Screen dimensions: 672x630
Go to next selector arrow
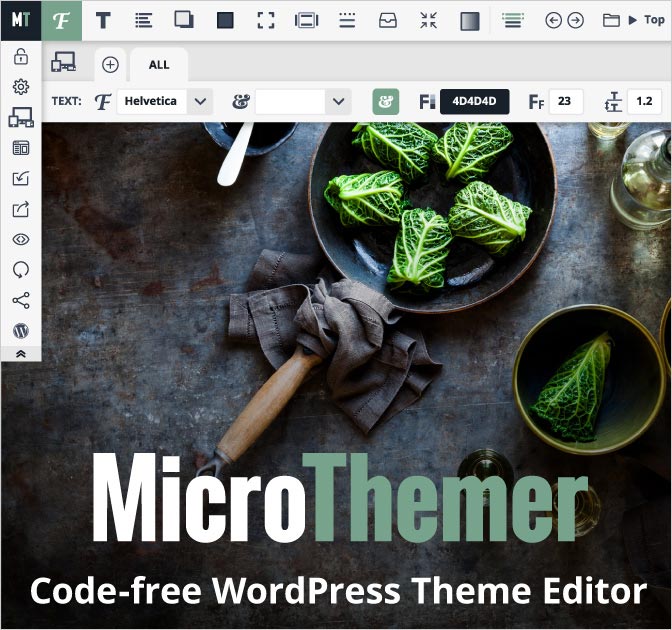point(576,20)
